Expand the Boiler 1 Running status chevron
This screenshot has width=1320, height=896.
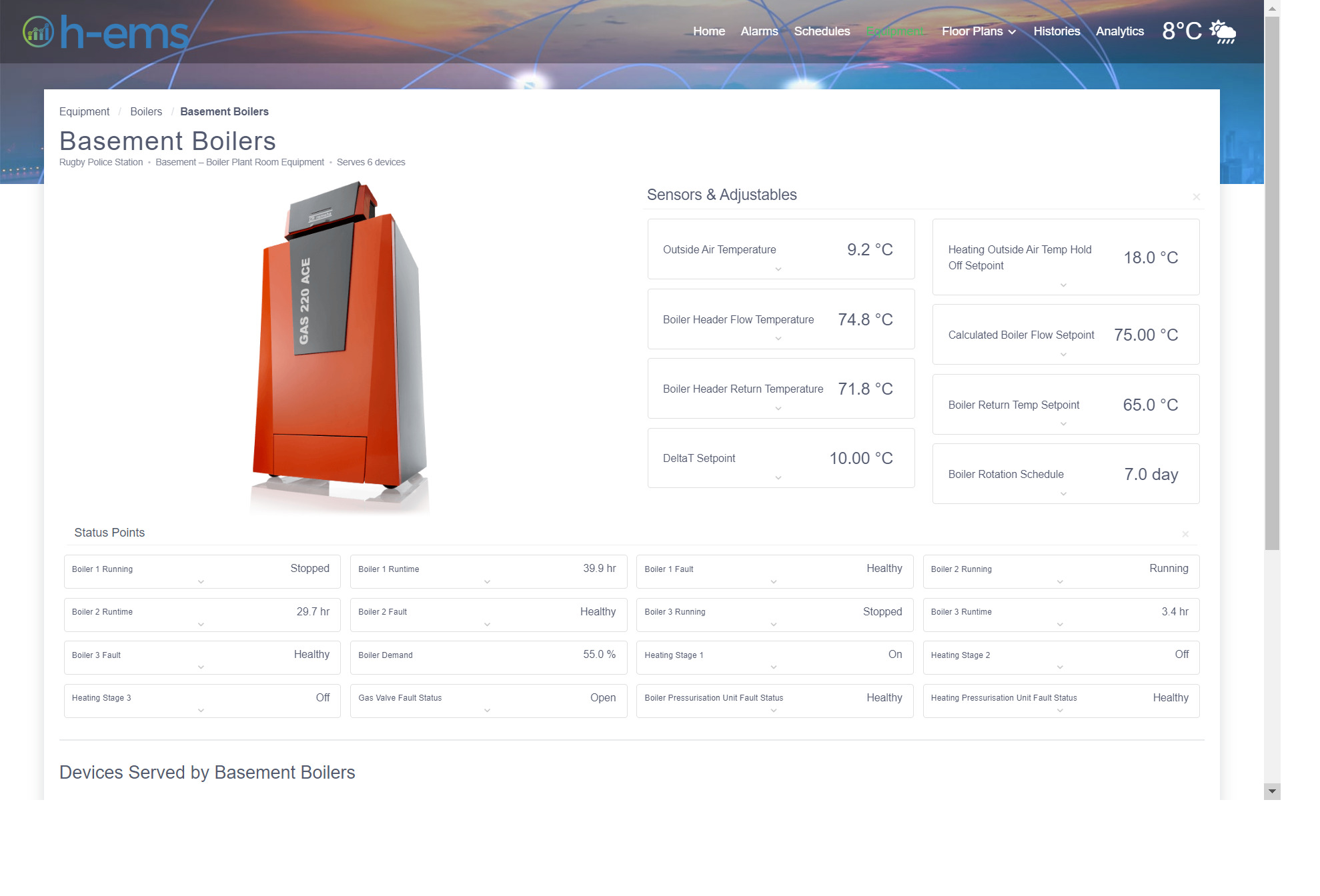coord(201,582)
